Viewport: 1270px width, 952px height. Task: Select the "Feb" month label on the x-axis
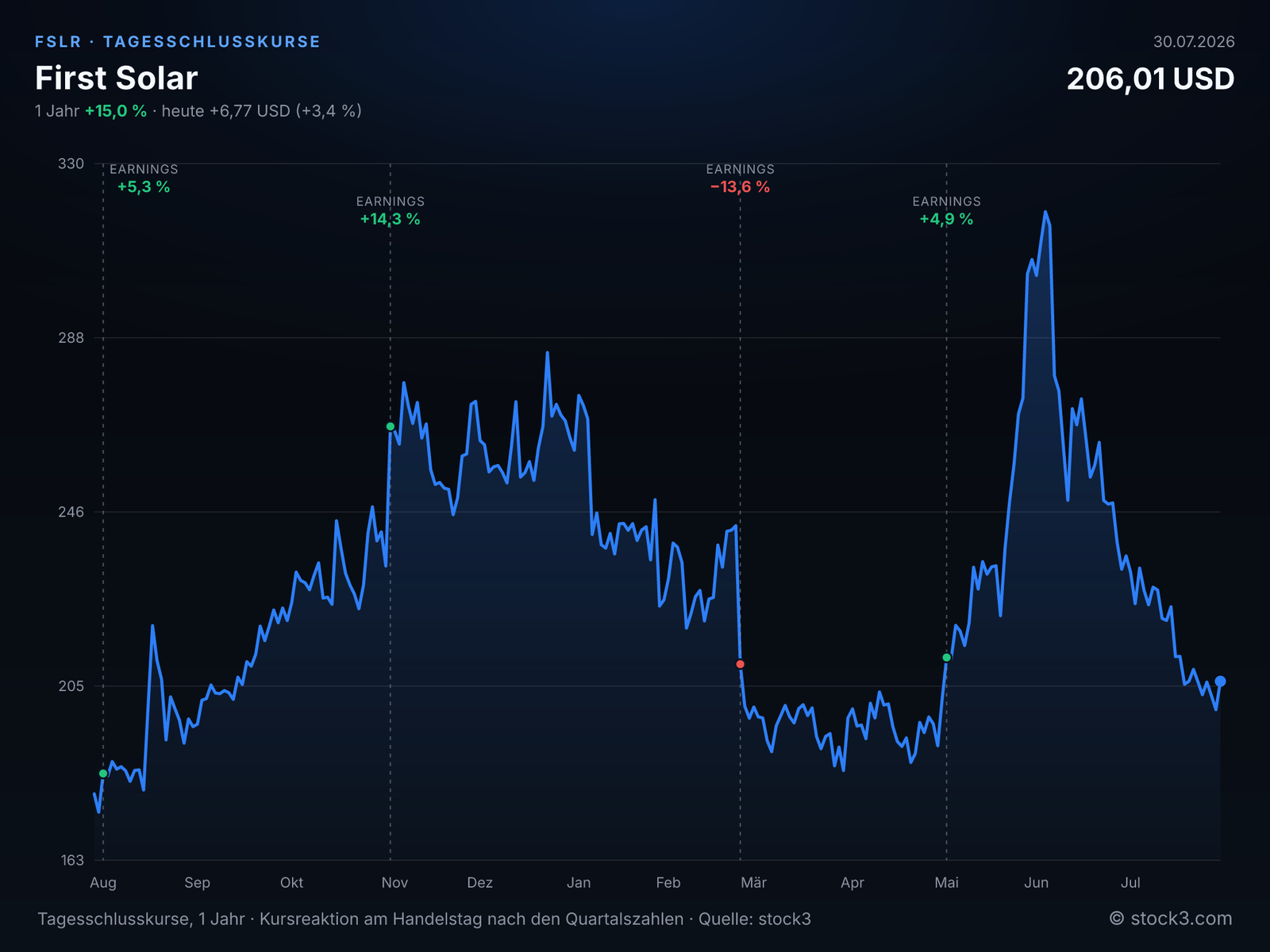pyautogui.click(x=668, y=883)
